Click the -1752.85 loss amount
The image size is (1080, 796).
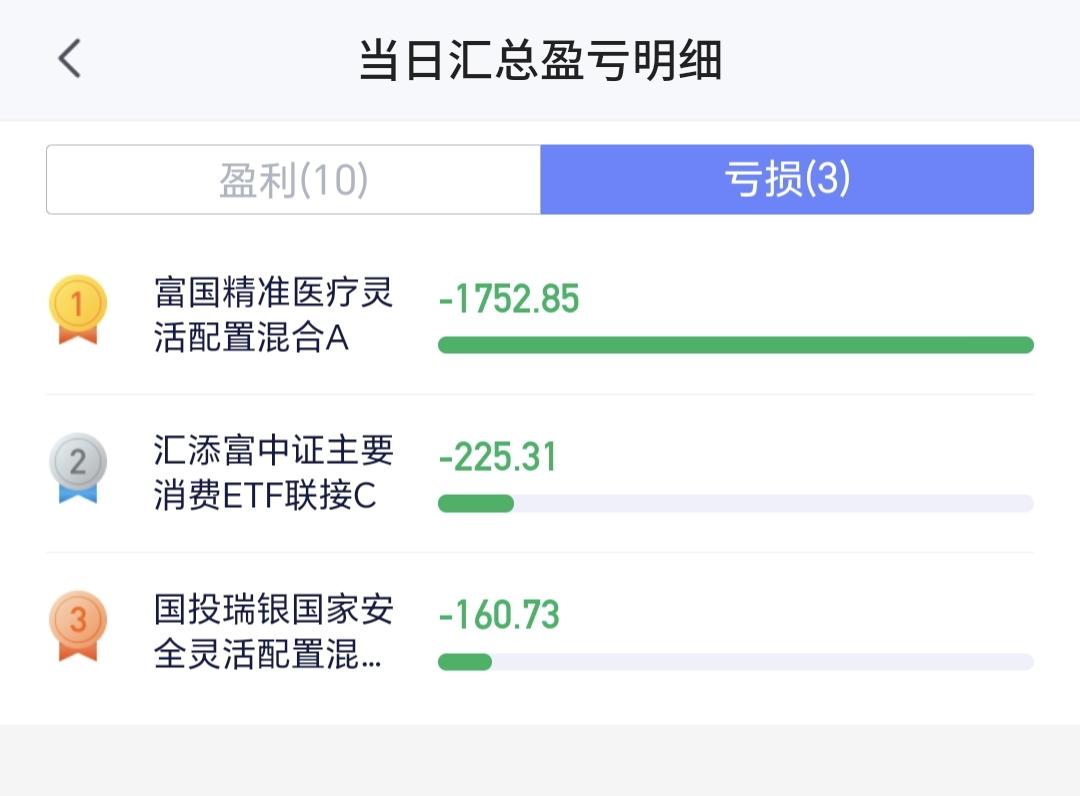[x=509, y=299]
